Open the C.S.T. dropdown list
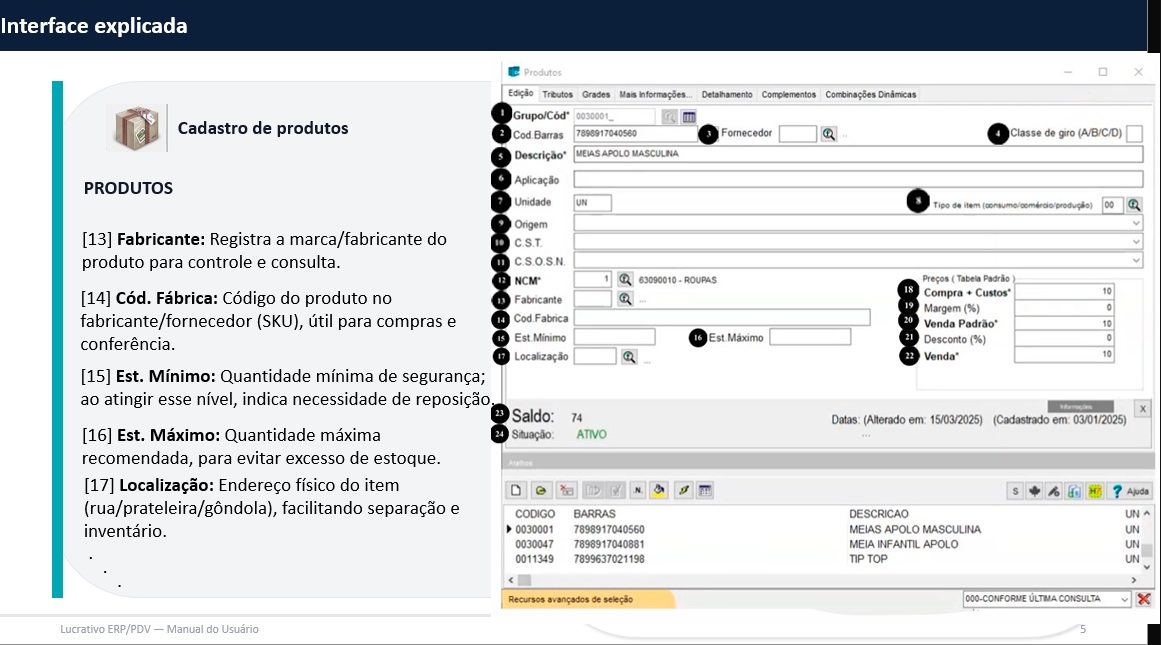The image size is (1161, 645). (1135, 242)
